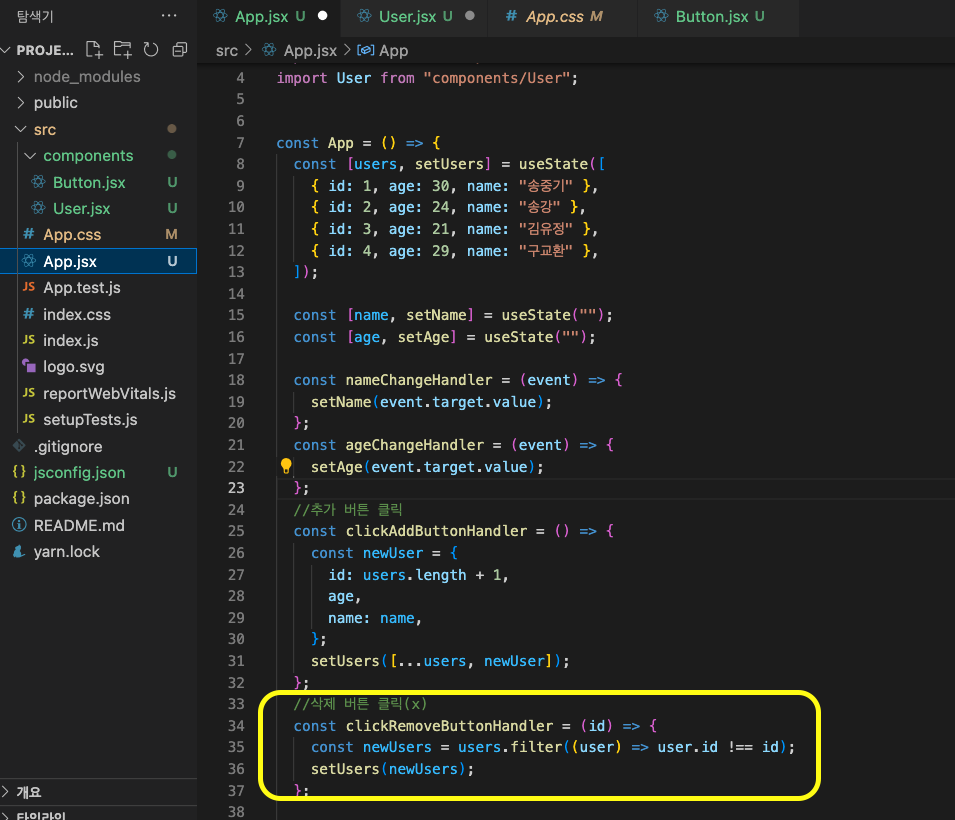Click the App.jsx breadcrumb segment
The image size is (955, 820).
310,51
